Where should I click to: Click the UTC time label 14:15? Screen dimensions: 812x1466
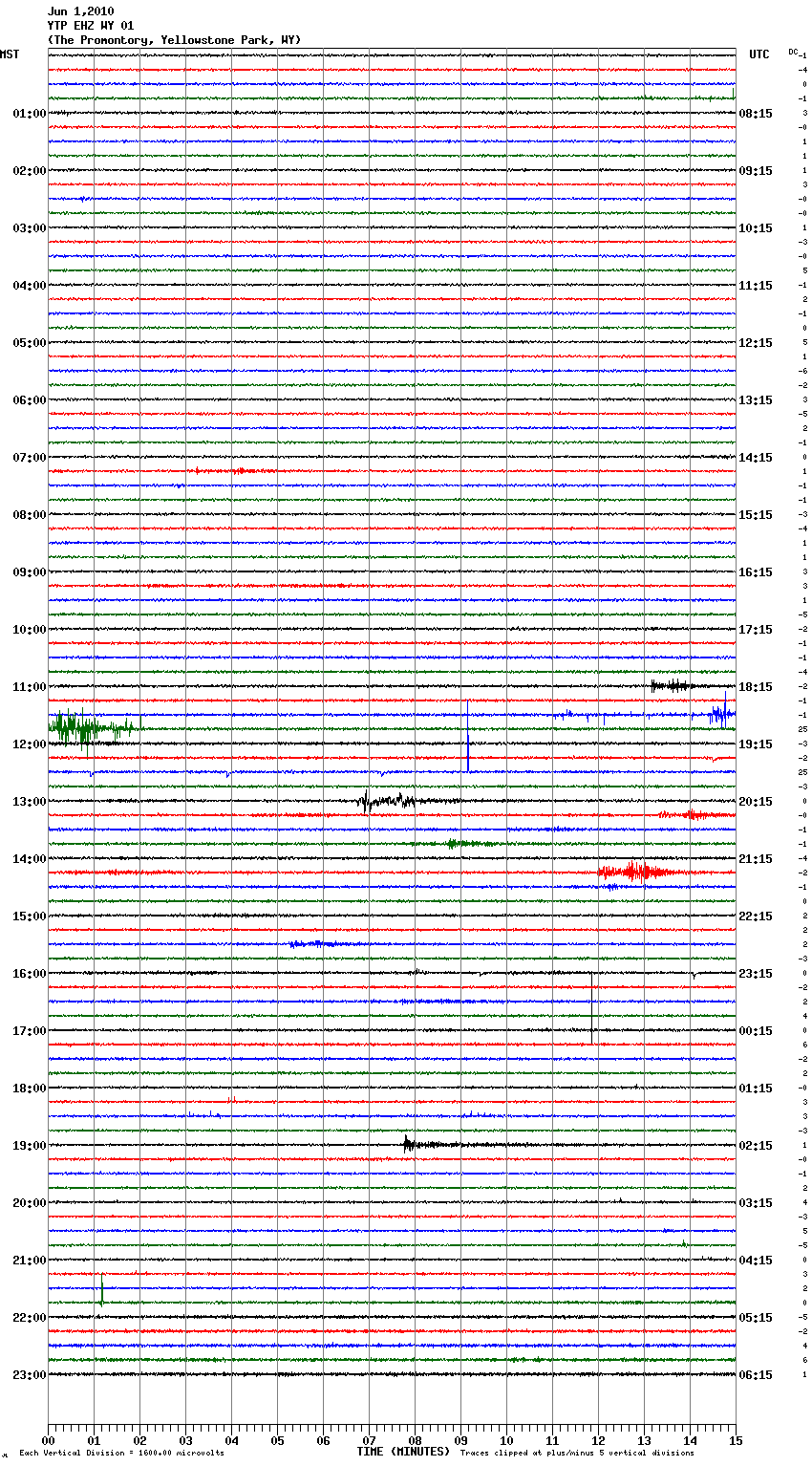[756, 458]
